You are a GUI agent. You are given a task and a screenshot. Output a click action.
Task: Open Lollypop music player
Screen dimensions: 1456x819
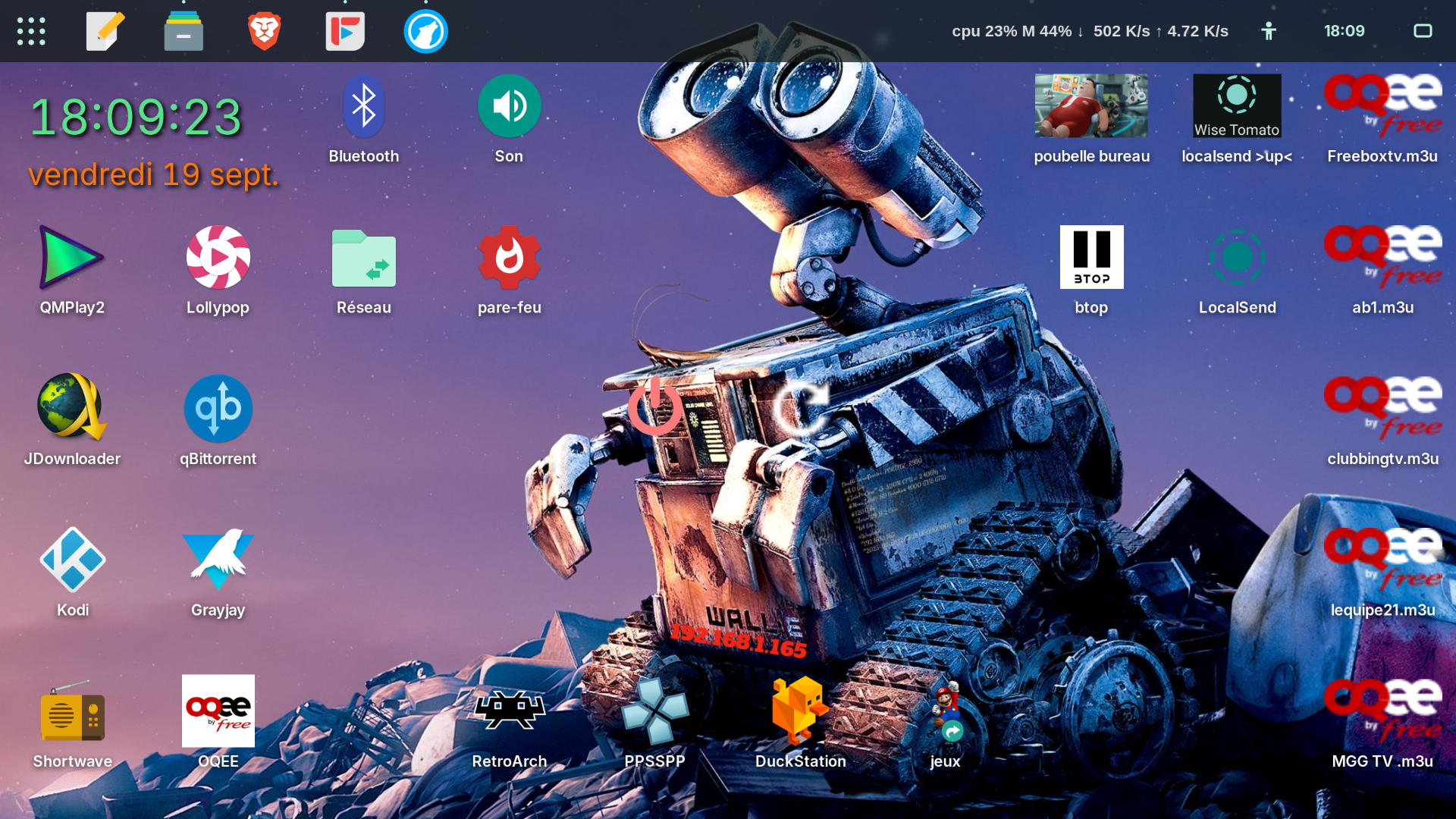click(218, 258)
